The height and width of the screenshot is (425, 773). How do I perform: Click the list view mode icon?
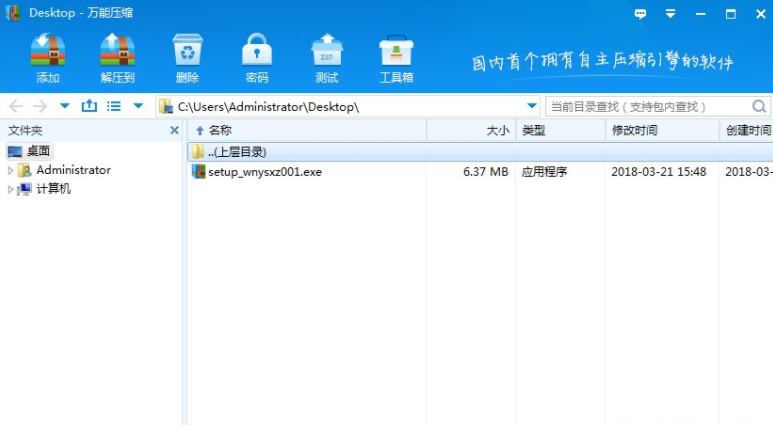pos(114,106)
